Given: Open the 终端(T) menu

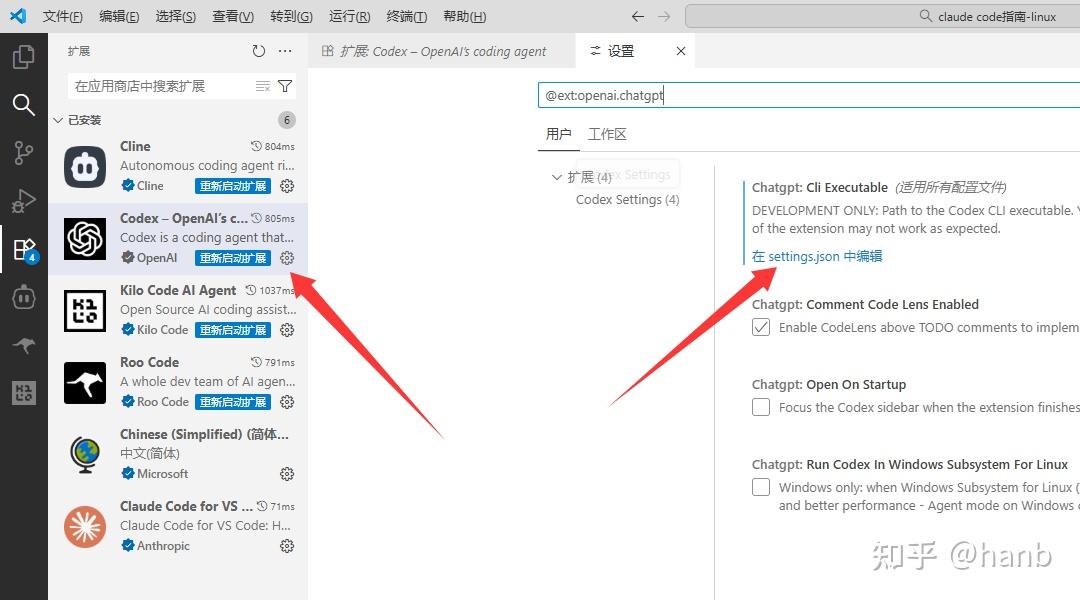Looking at the screenshot, I should (407, 16).
